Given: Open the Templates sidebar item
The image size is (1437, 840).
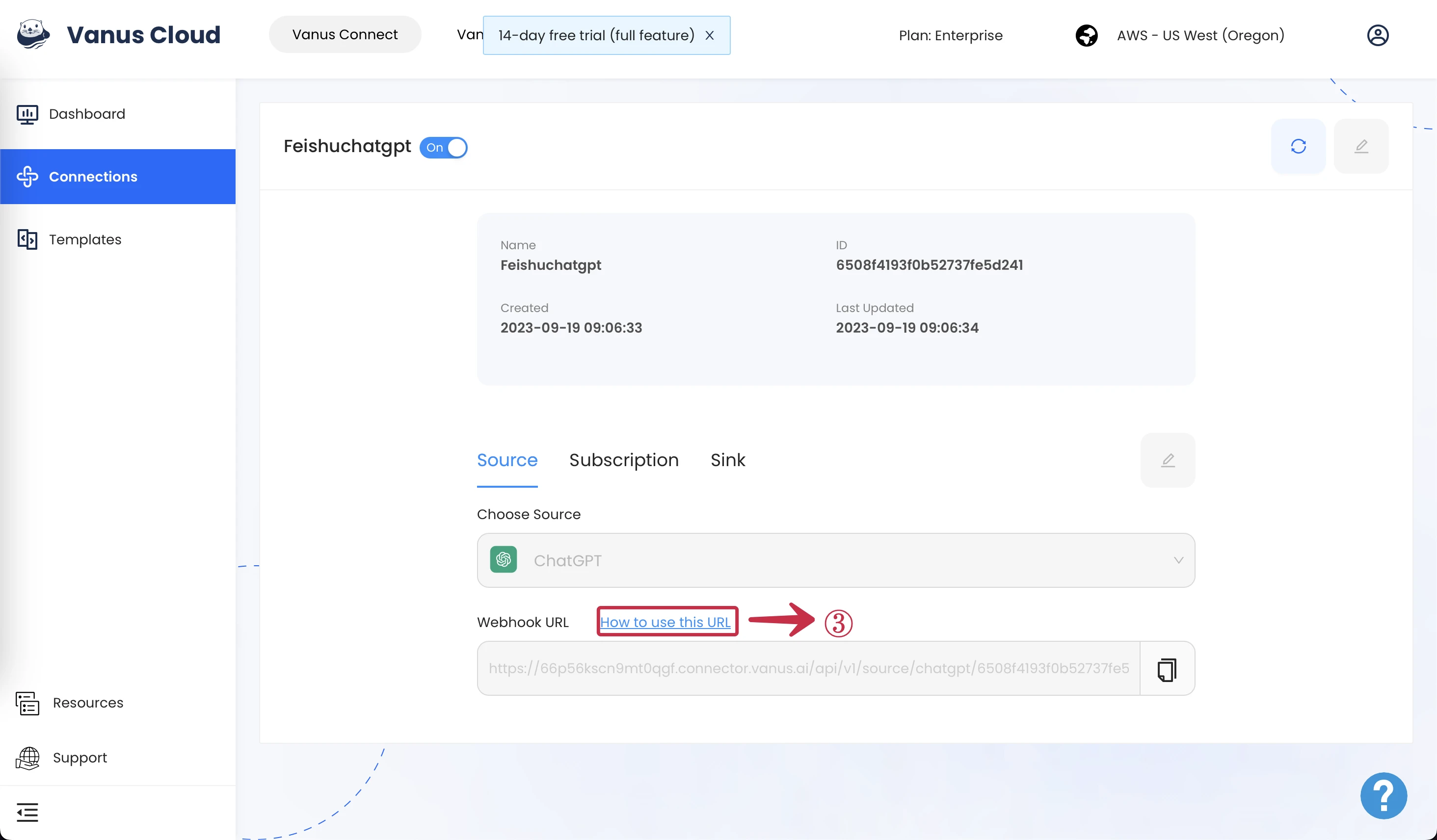Looking at the screenshot, I should point(117,239).
